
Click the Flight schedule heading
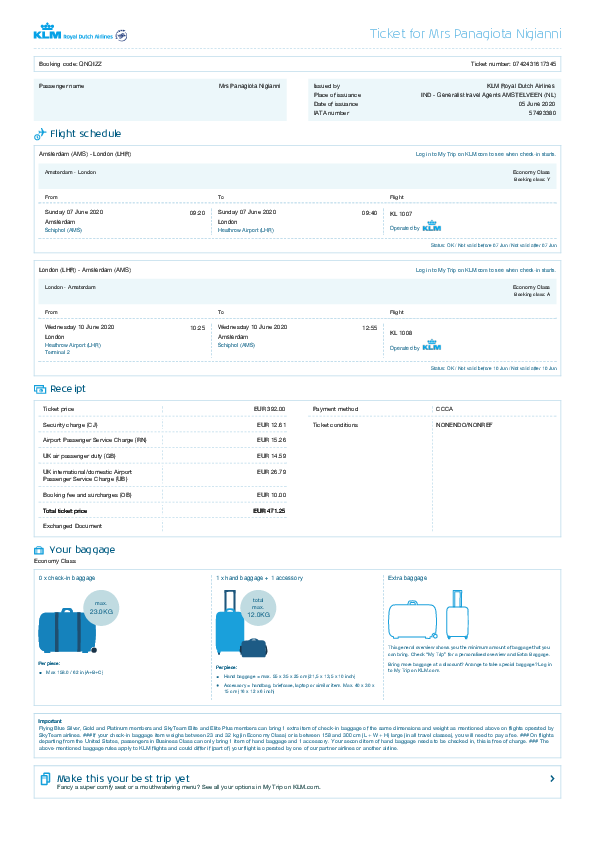(x=85, y=134)
